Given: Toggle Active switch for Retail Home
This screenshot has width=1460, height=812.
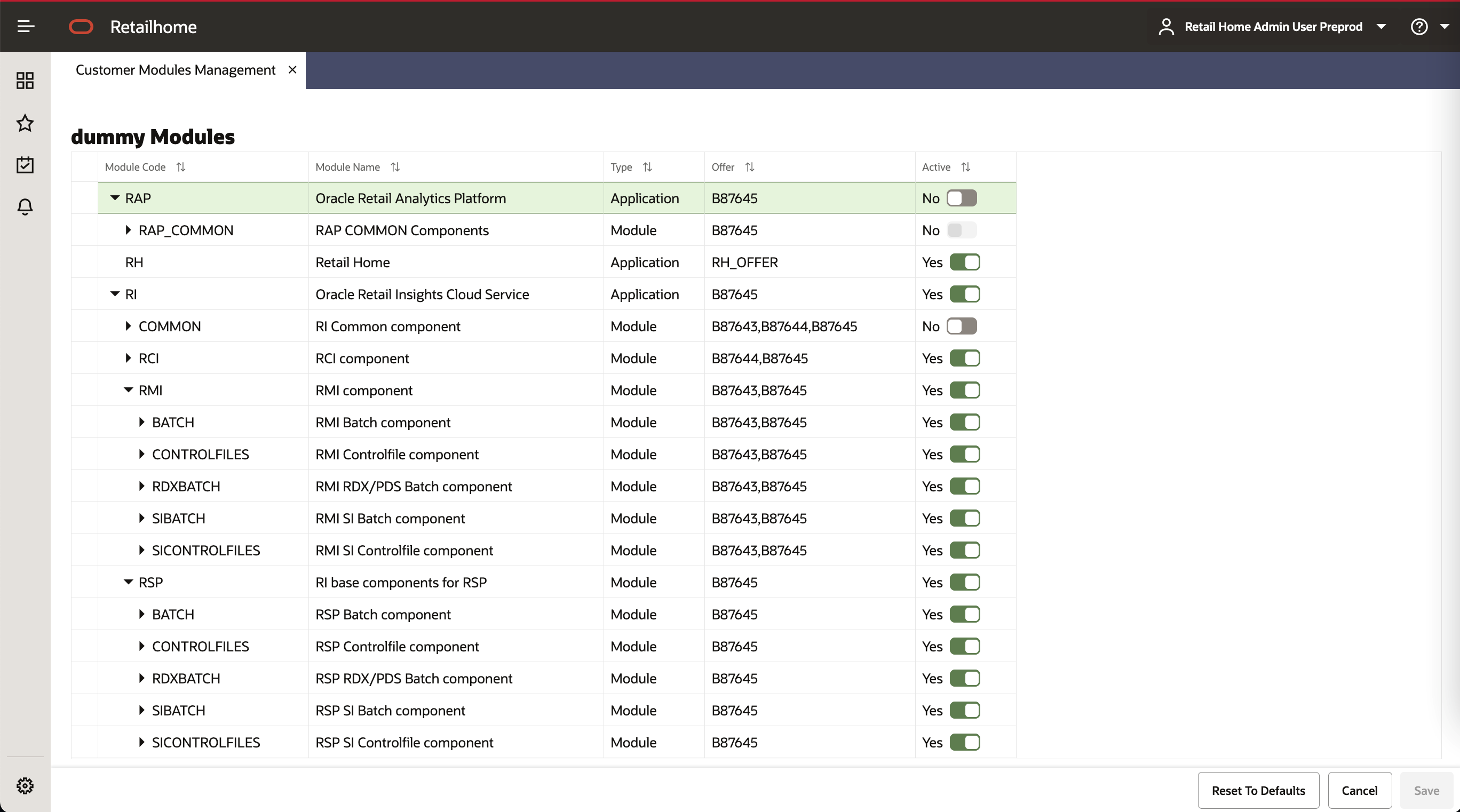Looking at the screenshot, I should point(965,262).
